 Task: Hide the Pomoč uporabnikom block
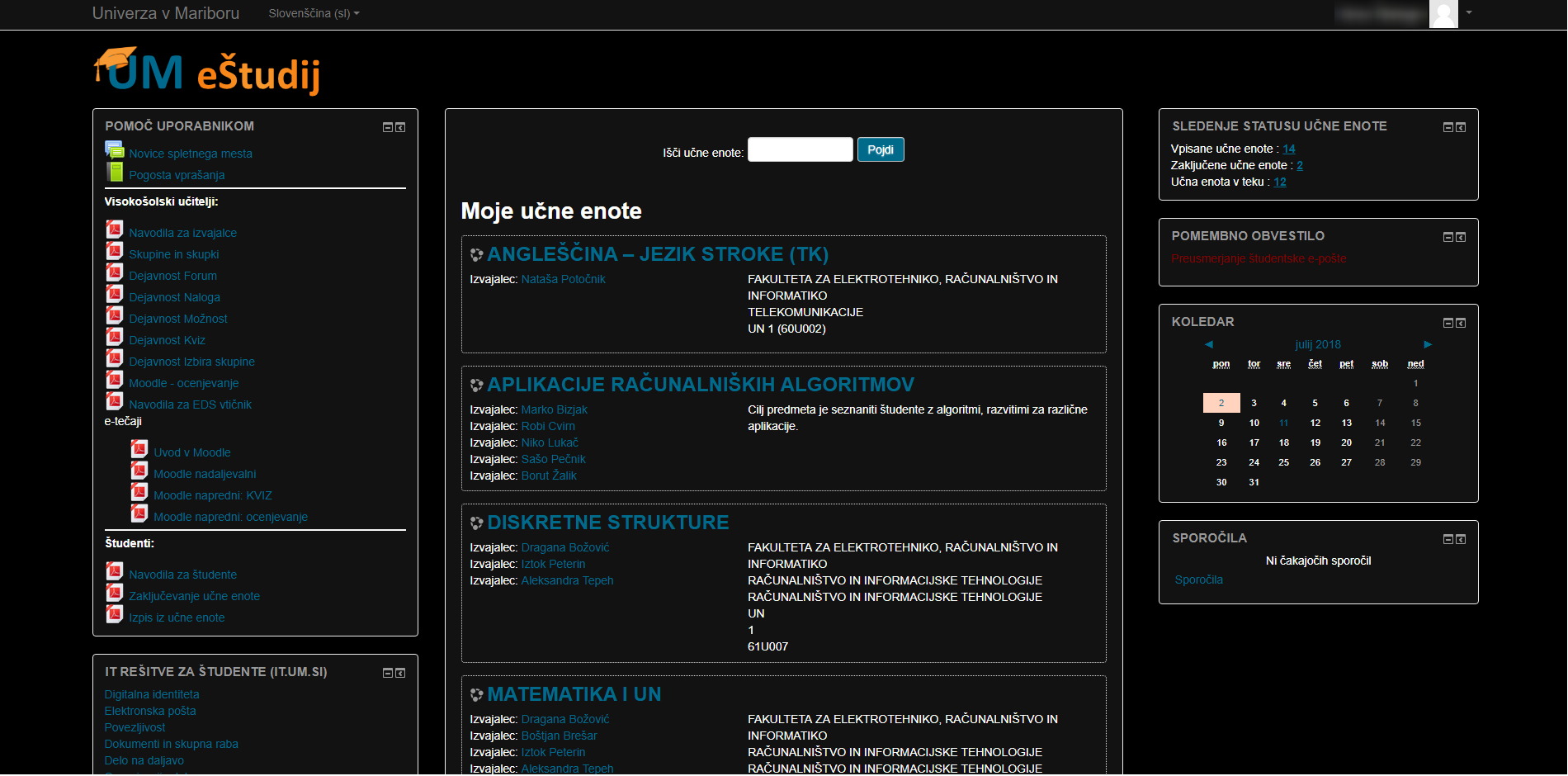click(388, 127)
